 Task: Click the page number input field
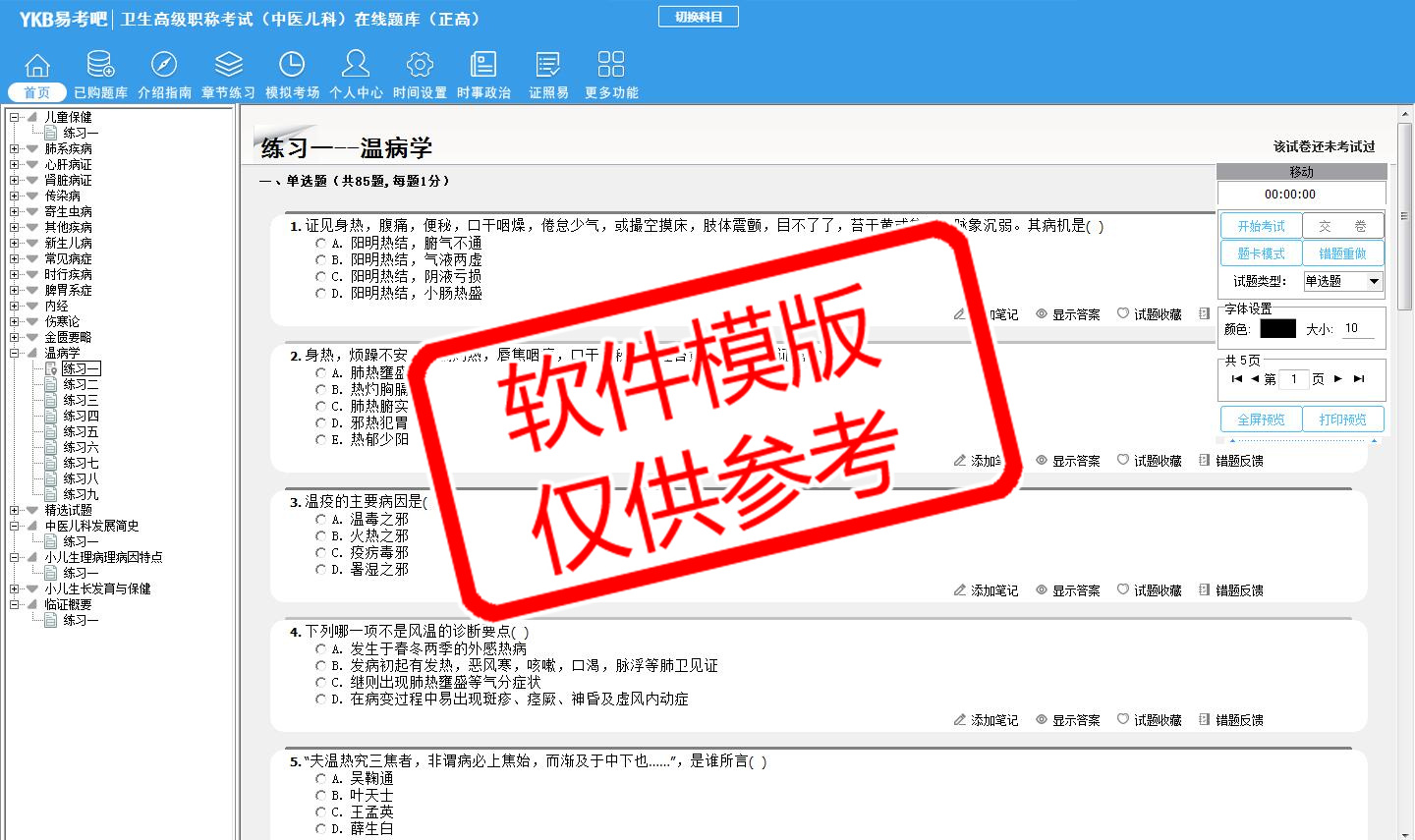coord(1294,379)
